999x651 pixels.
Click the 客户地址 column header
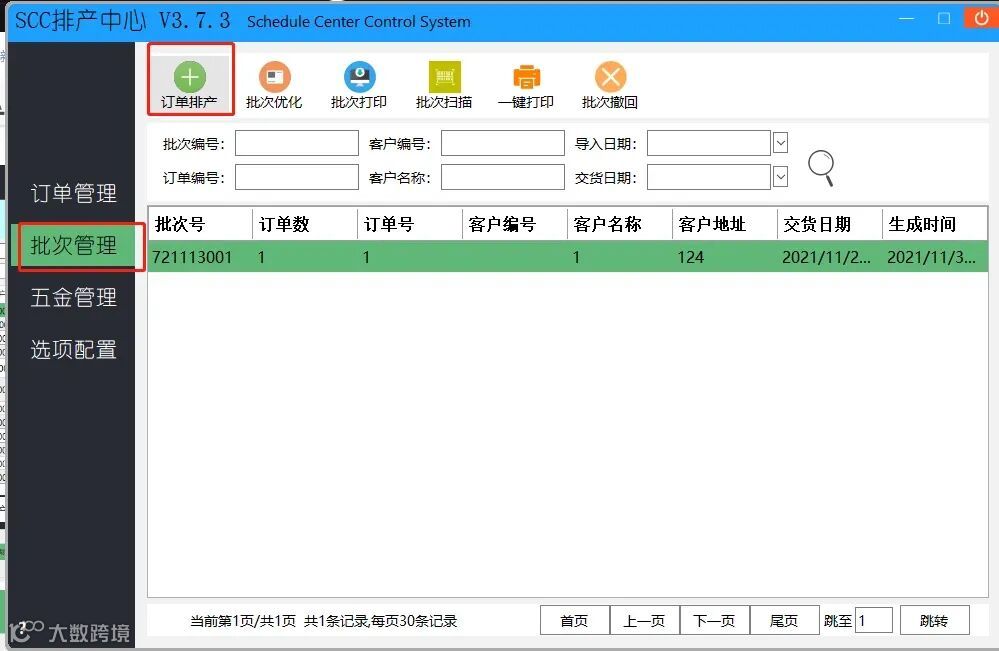pos(725,224)
